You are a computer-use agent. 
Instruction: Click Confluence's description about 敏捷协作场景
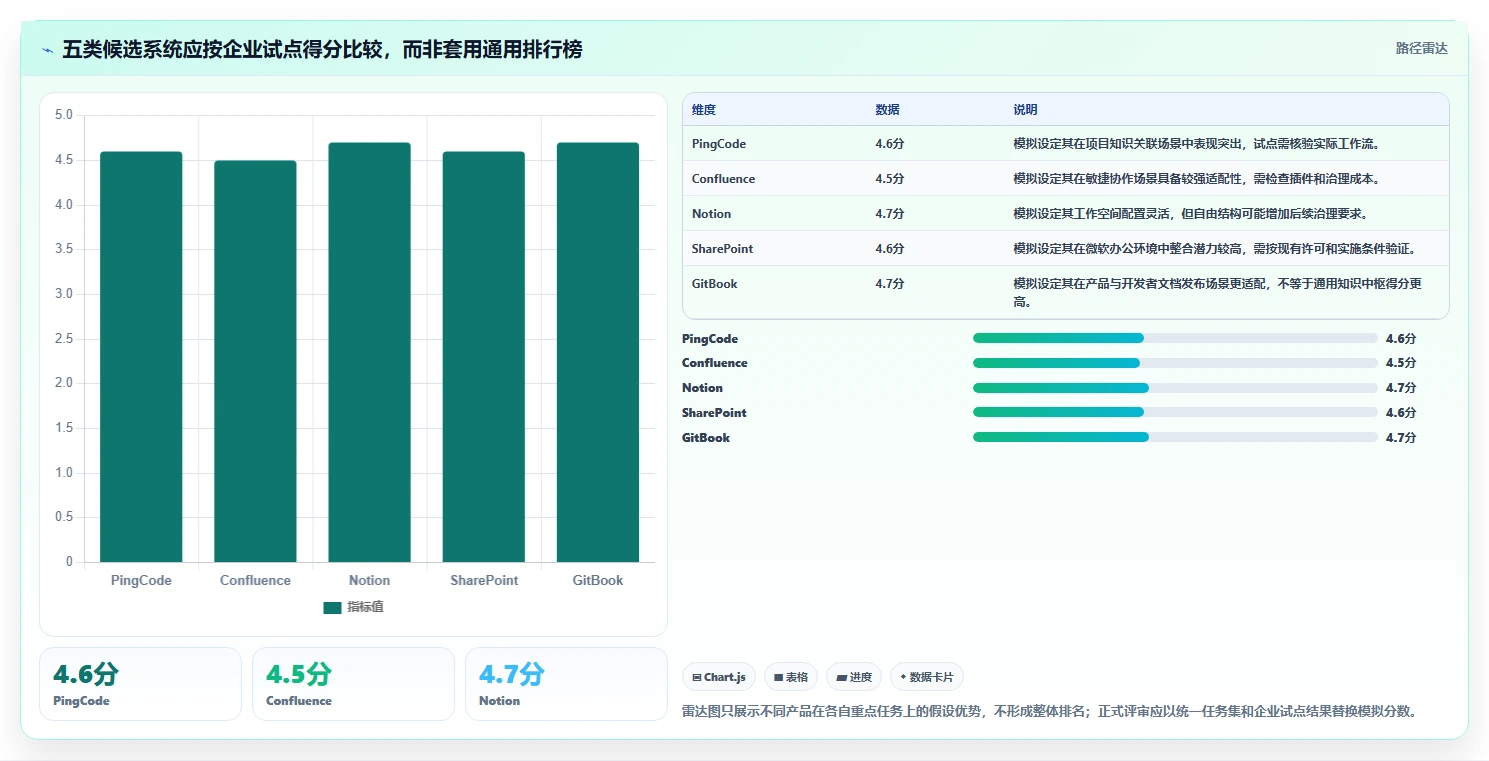pos(1196,179)
